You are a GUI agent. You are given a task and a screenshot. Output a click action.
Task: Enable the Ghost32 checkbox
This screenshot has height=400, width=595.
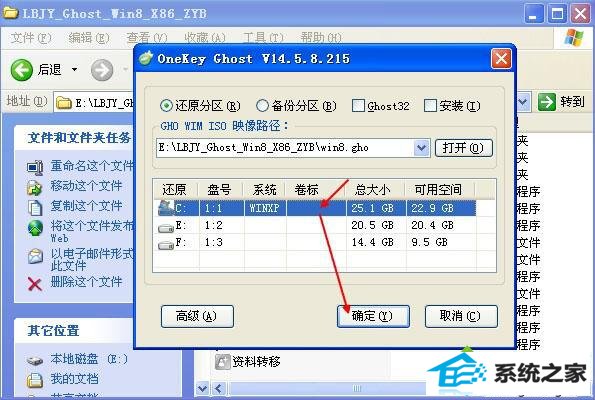(358, 106)
